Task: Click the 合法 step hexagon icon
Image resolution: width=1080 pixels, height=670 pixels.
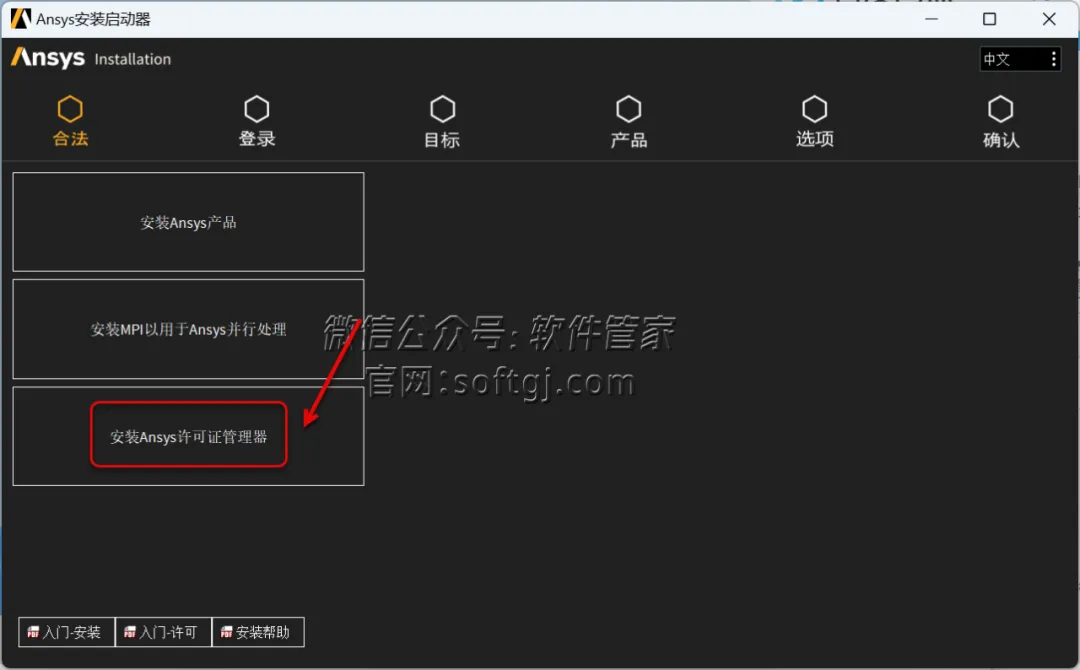Action: click(70, 109)
